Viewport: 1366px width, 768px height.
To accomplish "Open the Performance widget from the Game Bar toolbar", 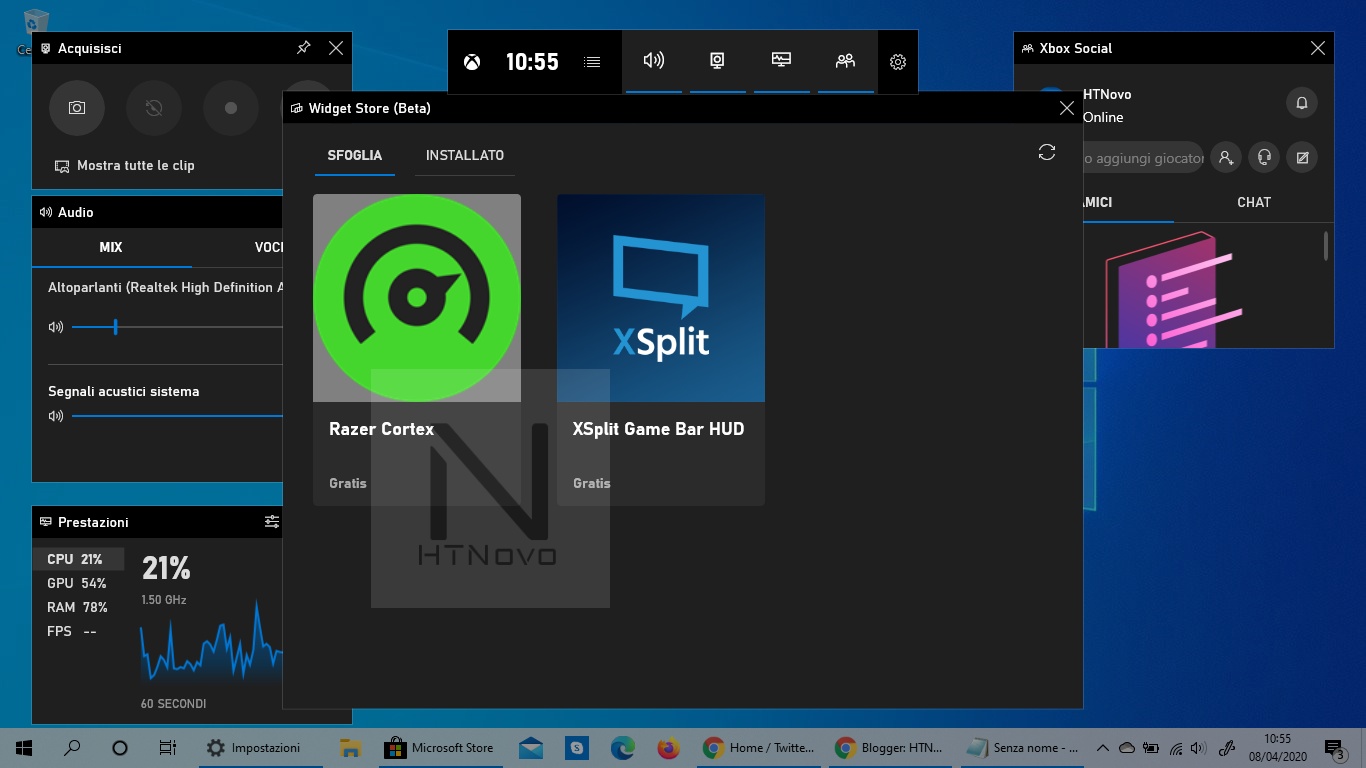I will (x=781, y=61).
